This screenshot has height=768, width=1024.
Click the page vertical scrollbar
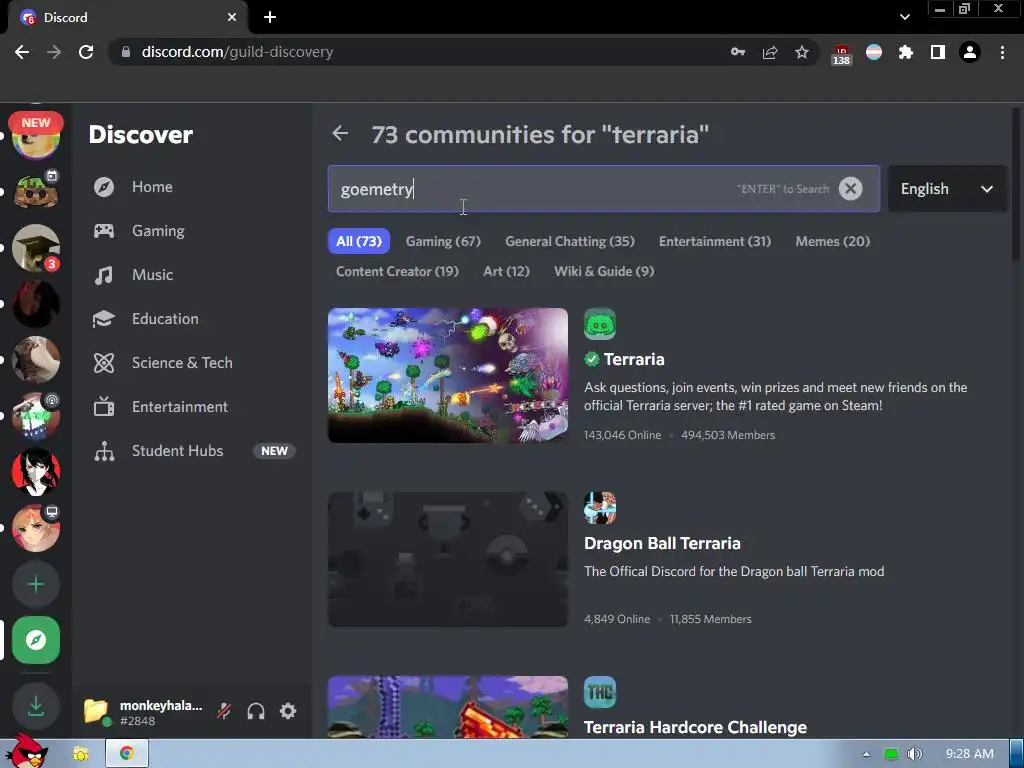[1016, 184]
